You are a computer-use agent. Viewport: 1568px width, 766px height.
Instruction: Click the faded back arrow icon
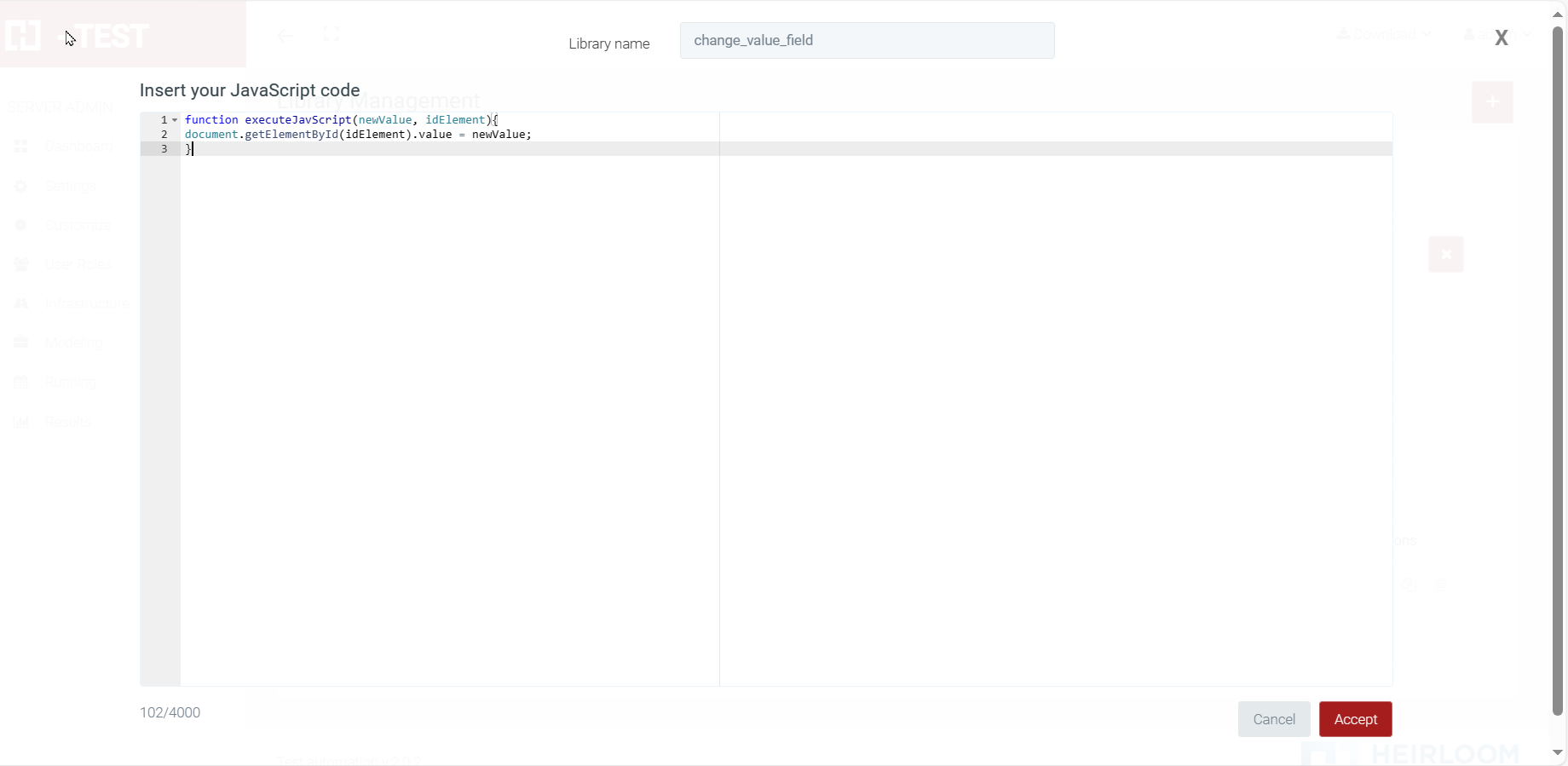(285, 36)
